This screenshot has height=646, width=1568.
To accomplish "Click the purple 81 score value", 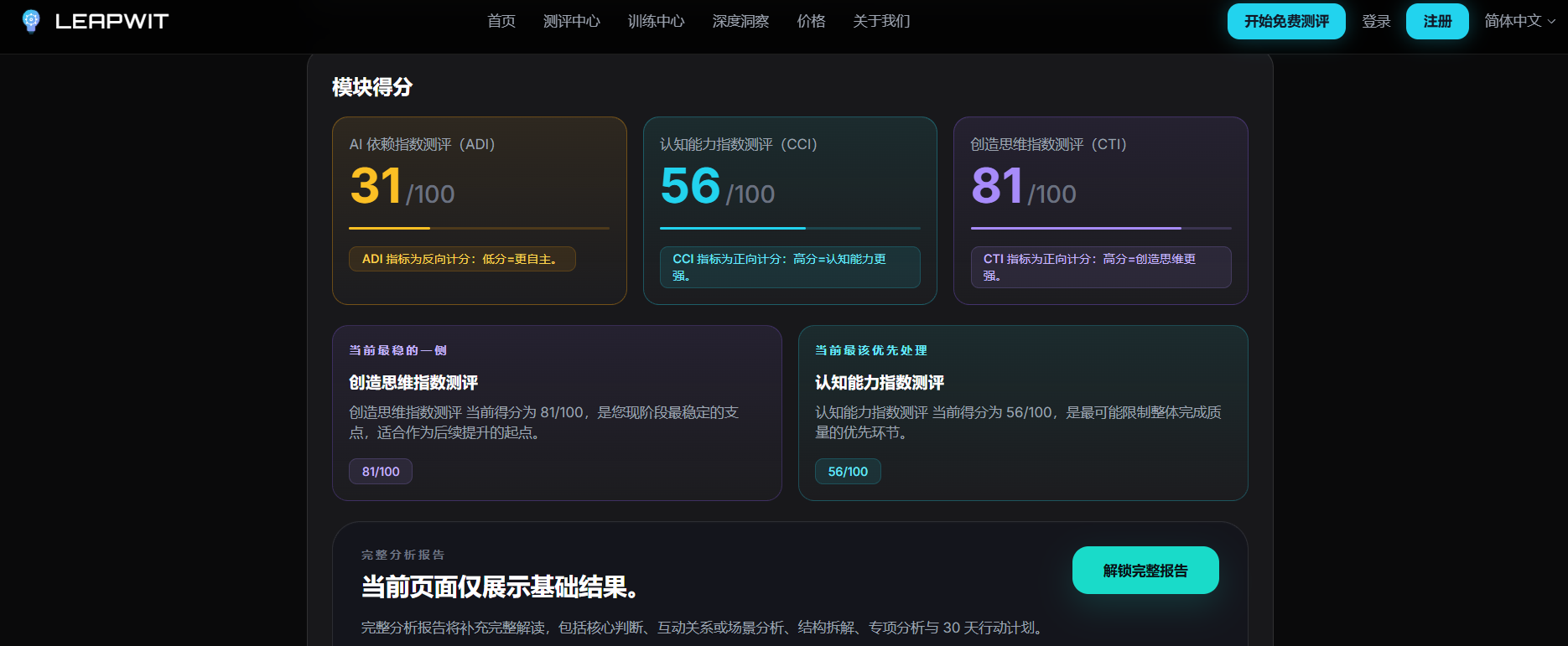I will tap(997, 186).
